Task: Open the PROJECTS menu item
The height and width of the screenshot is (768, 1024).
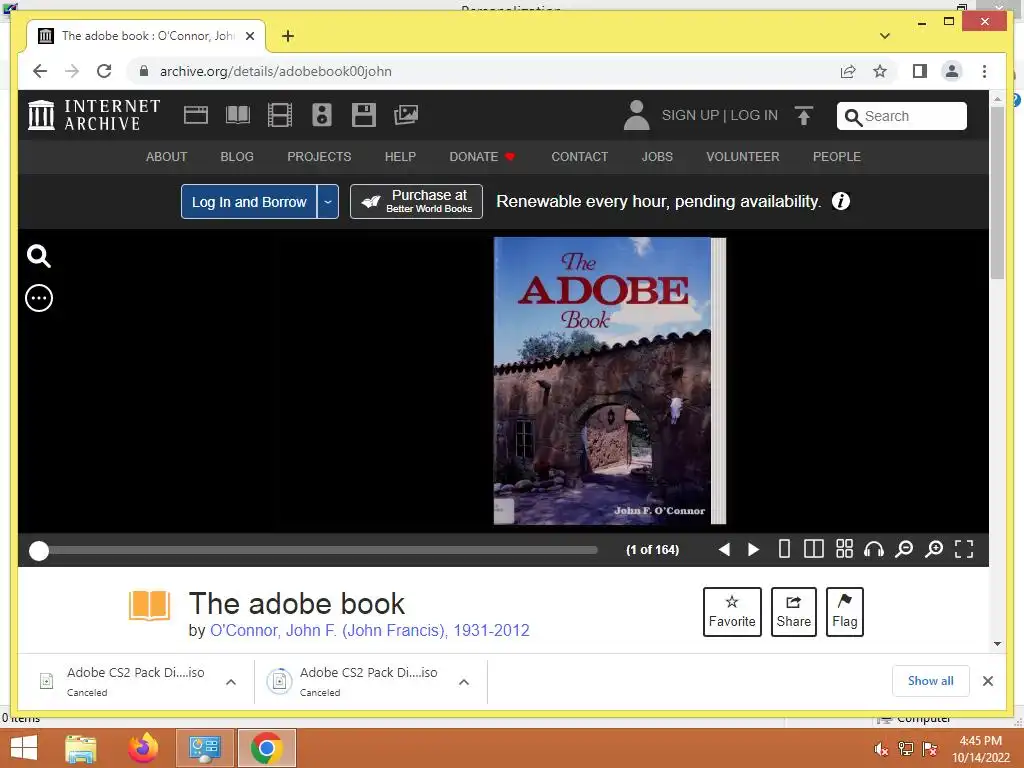Action: click(319, 157)
